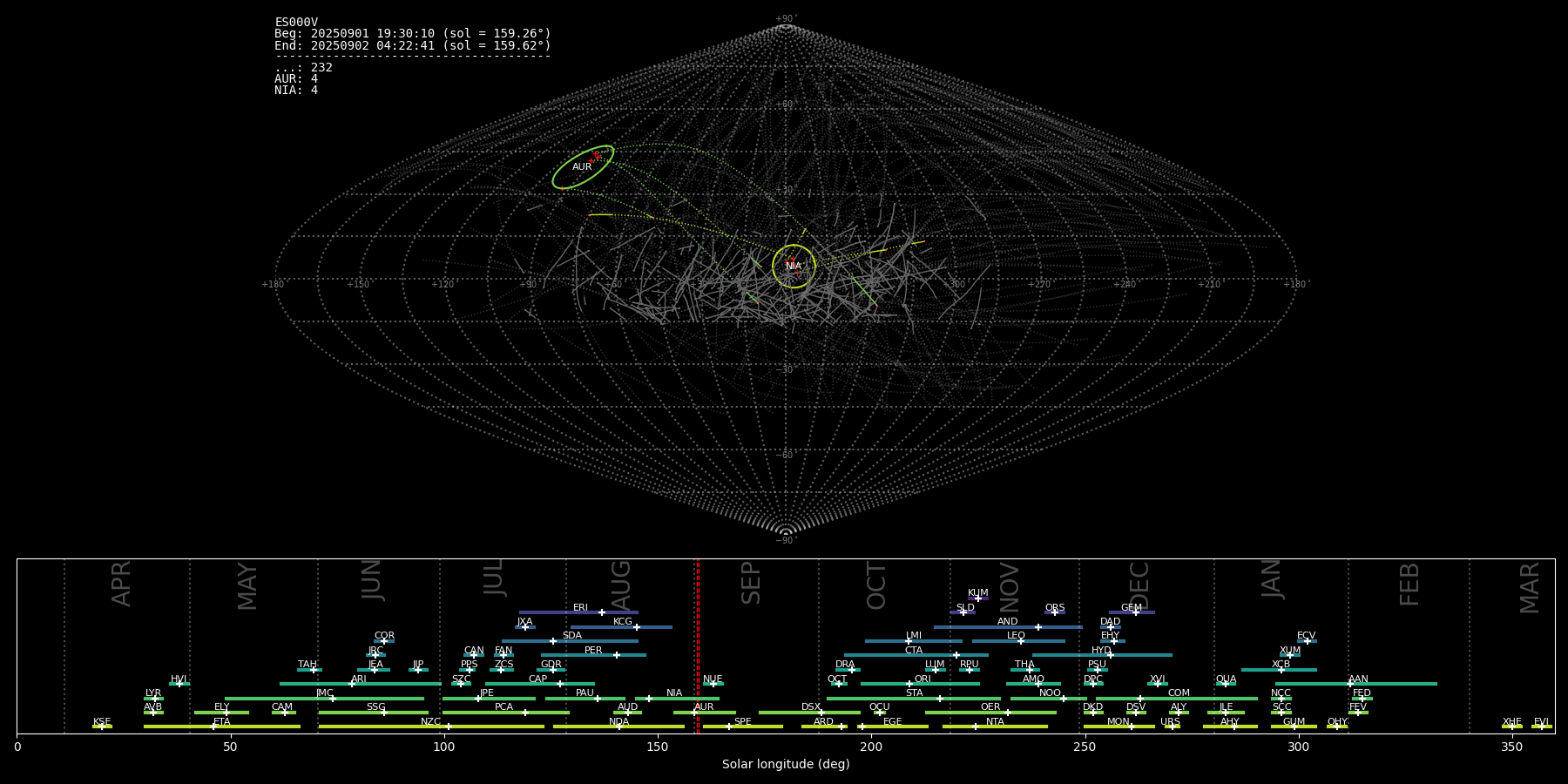Click the -90° pole label on sky map

pyautogui.click(x=786, y=541)
